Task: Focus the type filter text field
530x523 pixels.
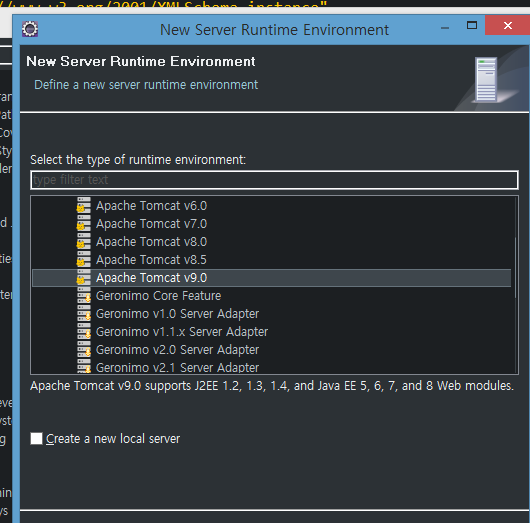Action: coord(274,180)
